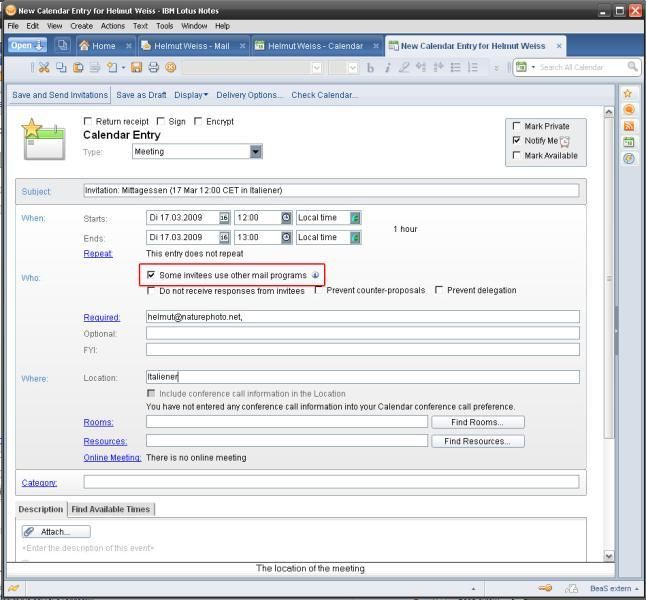Open the new item toolbar dropdown arrow
Image resolution: width=646 pixels, height=600 pixels.
coord(123,68)
